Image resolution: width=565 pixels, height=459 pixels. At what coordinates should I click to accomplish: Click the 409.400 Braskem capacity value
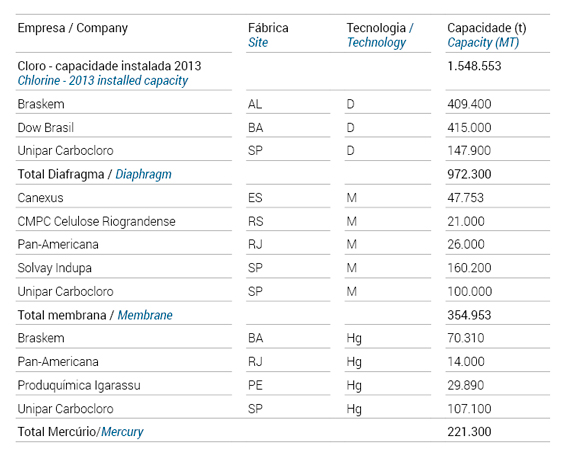click(x=469, y=104)
